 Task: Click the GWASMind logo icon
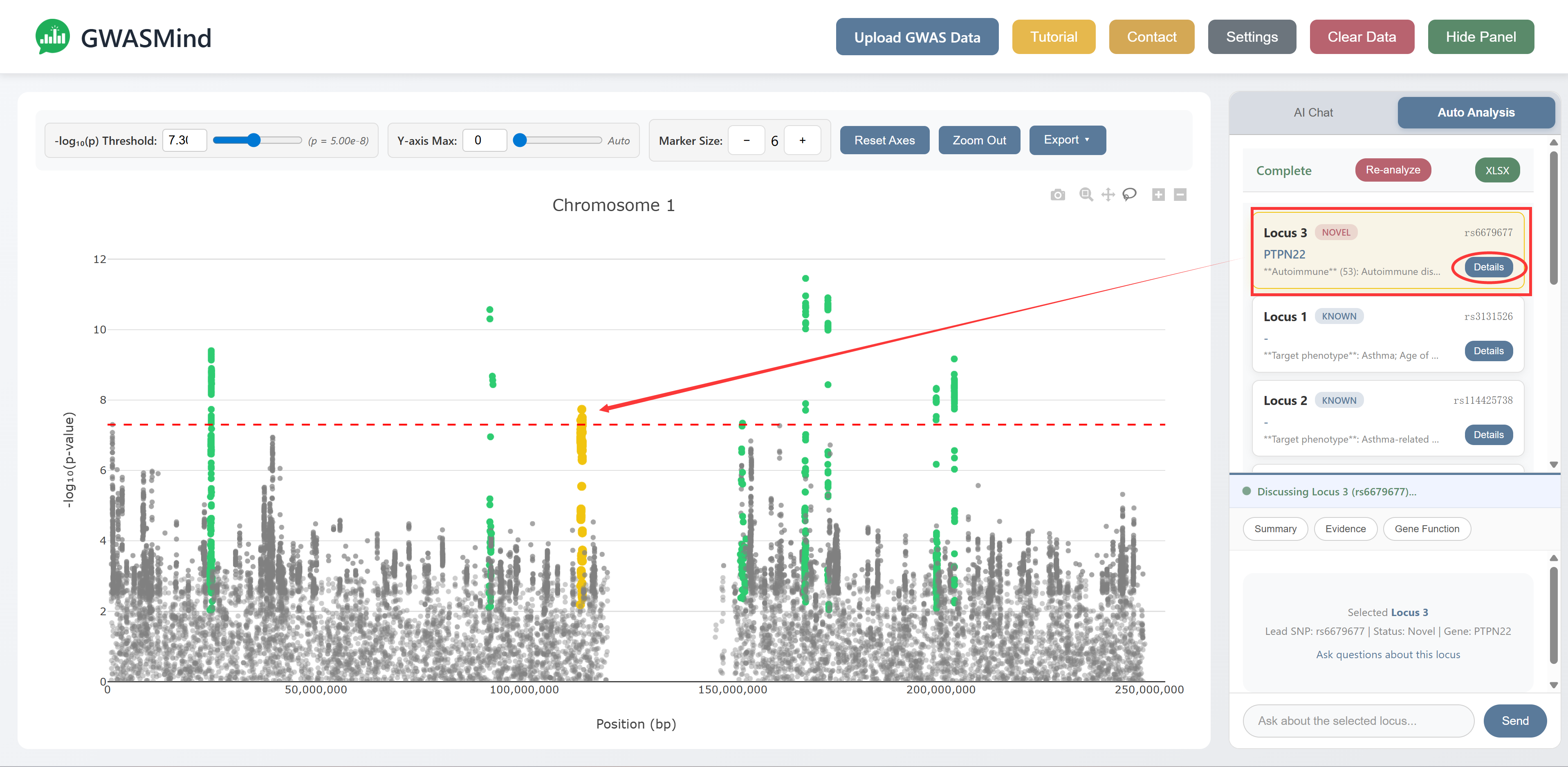54,36
